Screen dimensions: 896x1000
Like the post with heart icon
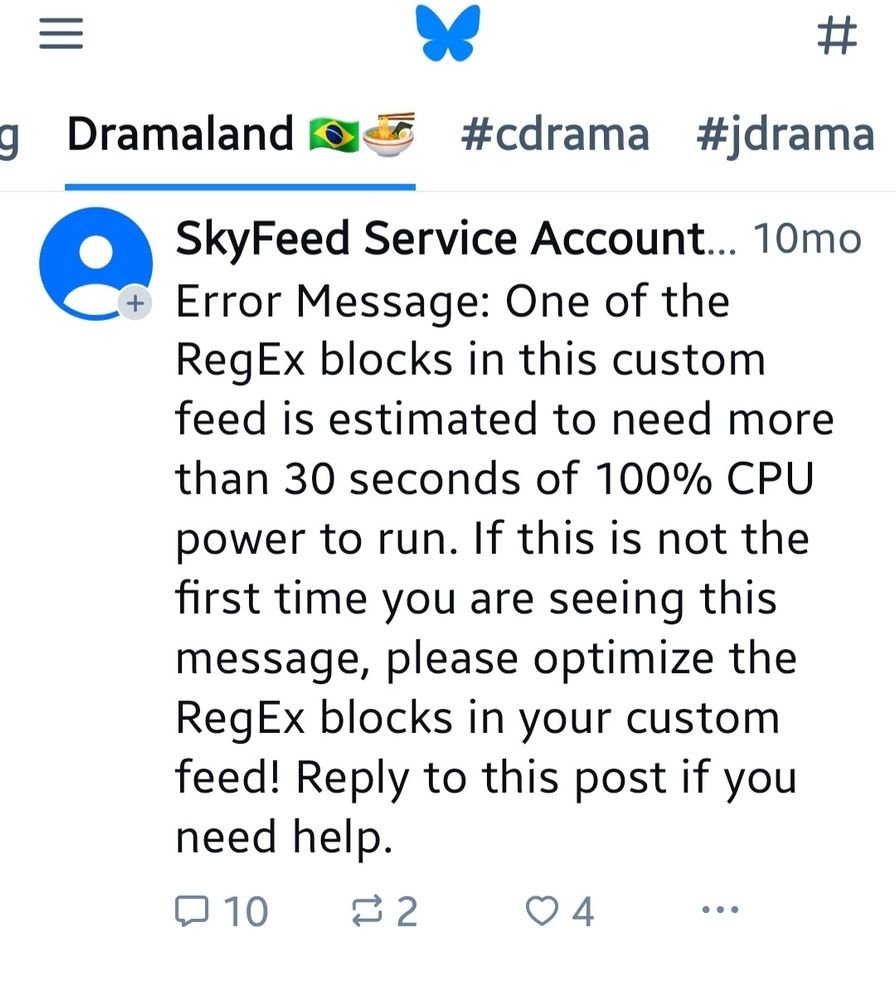point(541,911)
